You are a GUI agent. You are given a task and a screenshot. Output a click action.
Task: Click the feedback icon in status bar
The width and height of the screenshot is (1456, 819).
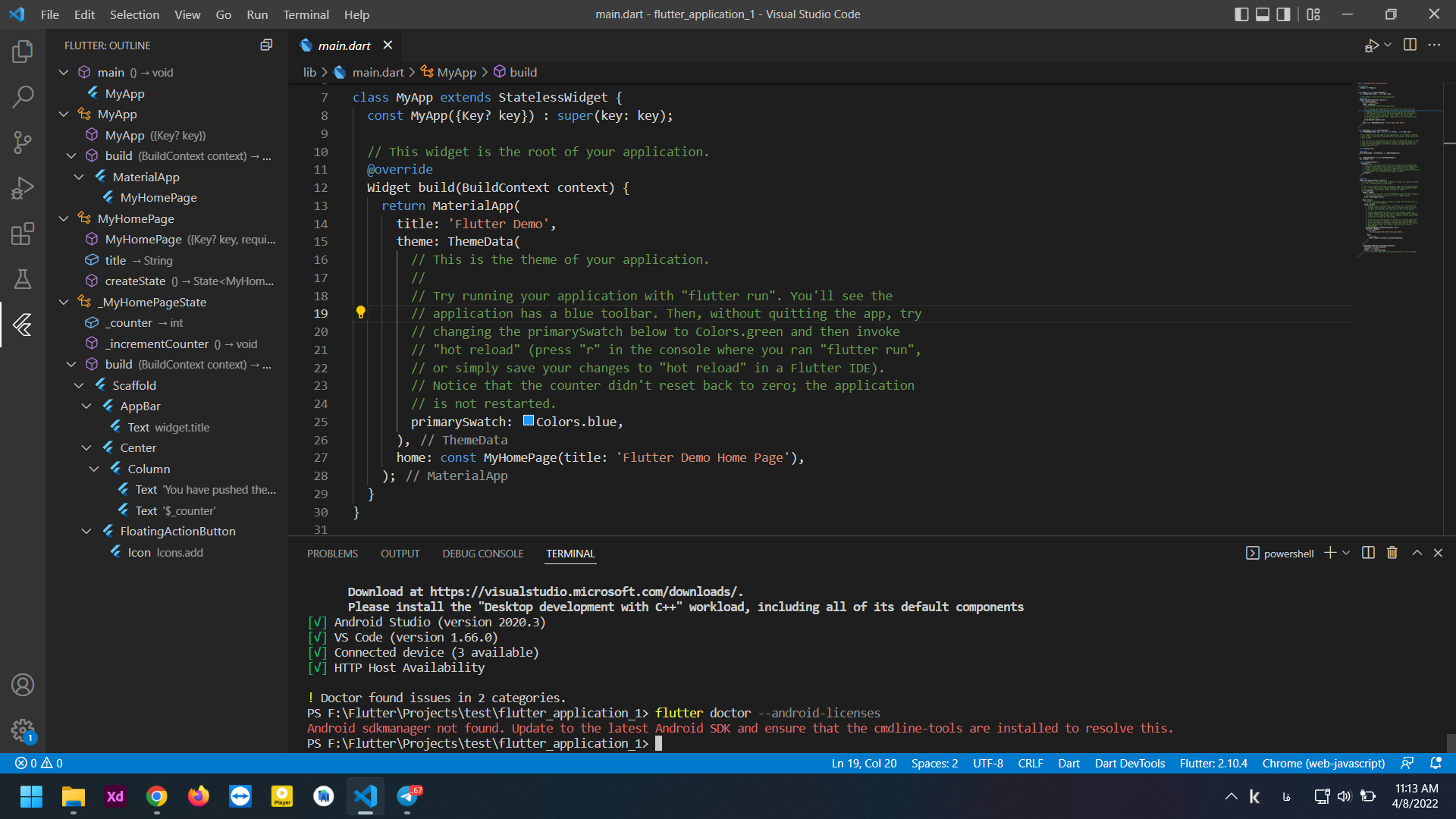(x=1407, y=763)
